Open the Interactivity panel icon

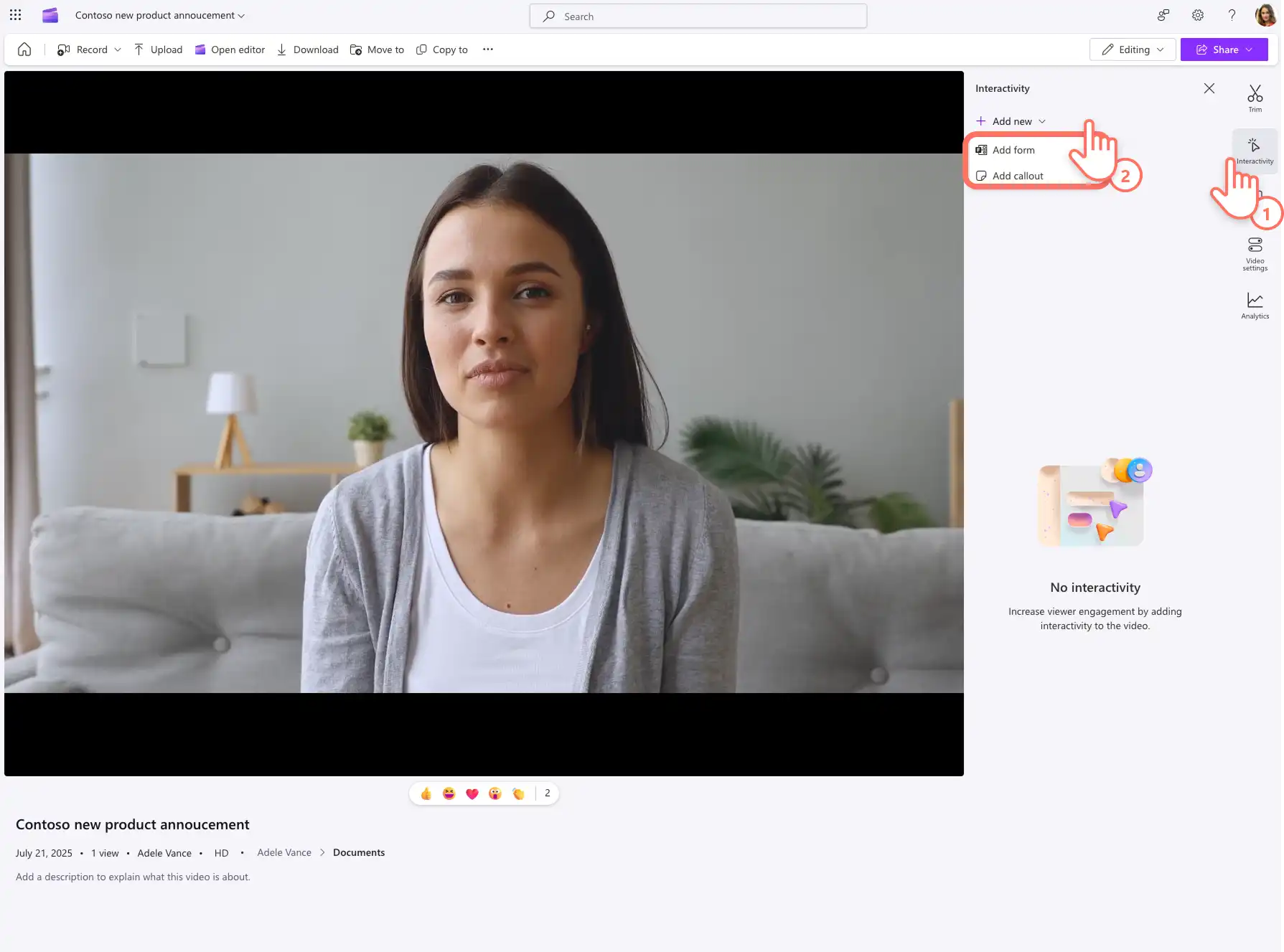coord(1255,150)
